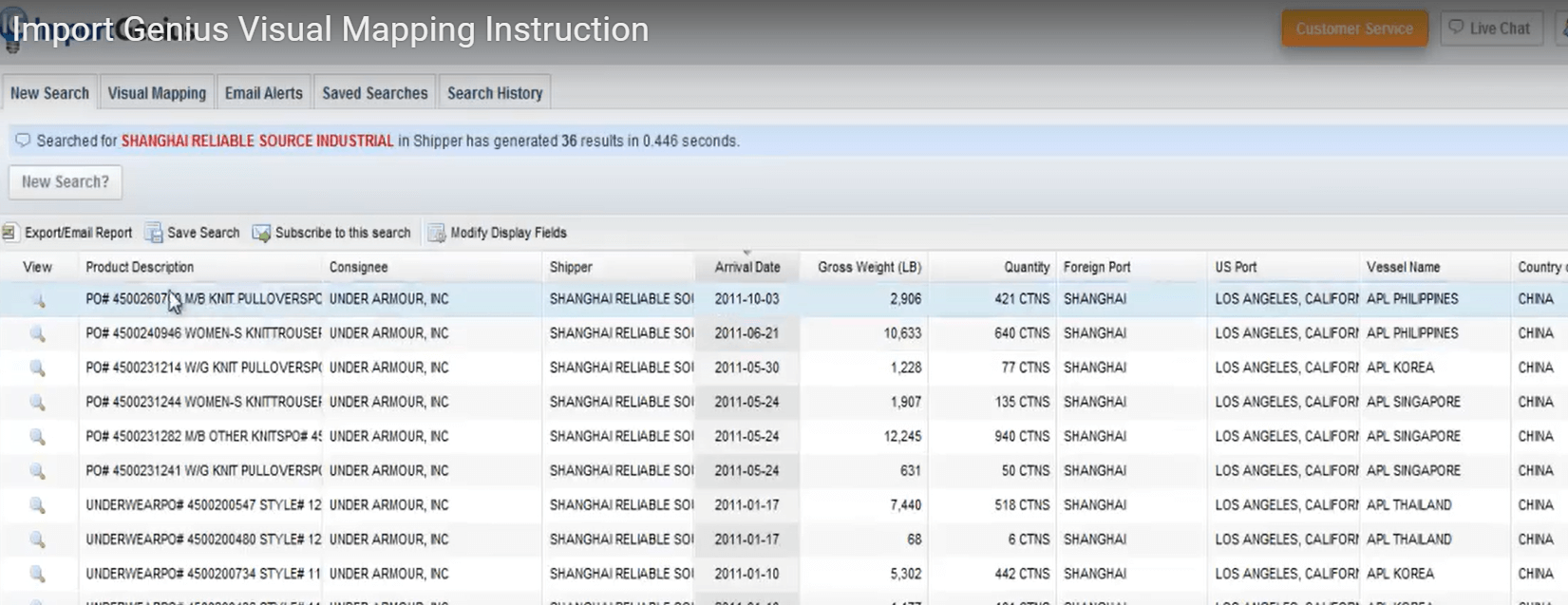Click the gross weight value 12,245
The image size is (1568, 605).
coord(902,436)
